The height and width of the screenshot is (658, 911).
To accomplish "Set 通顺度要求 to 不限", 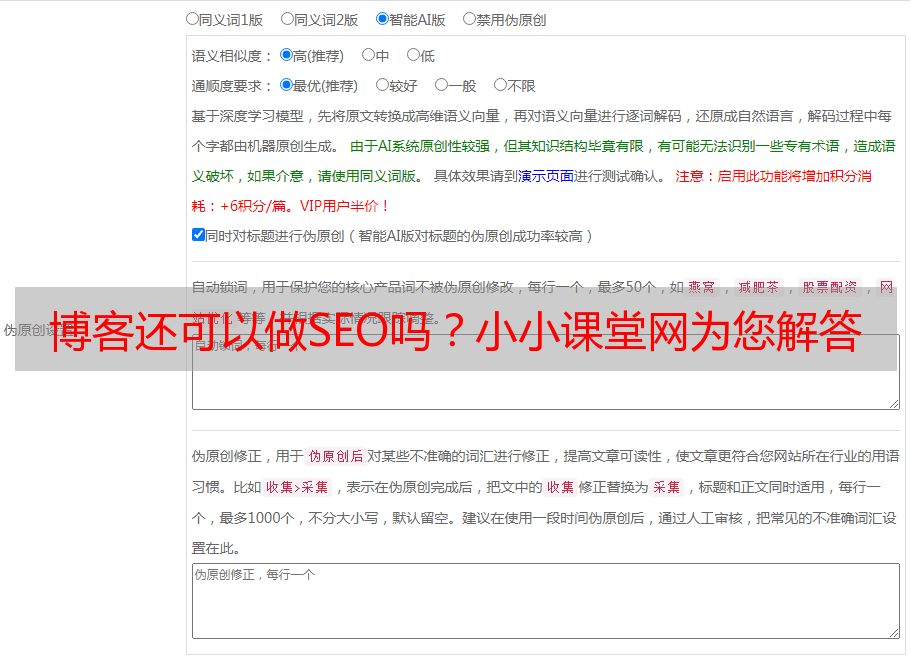I will tap(500, 85).
